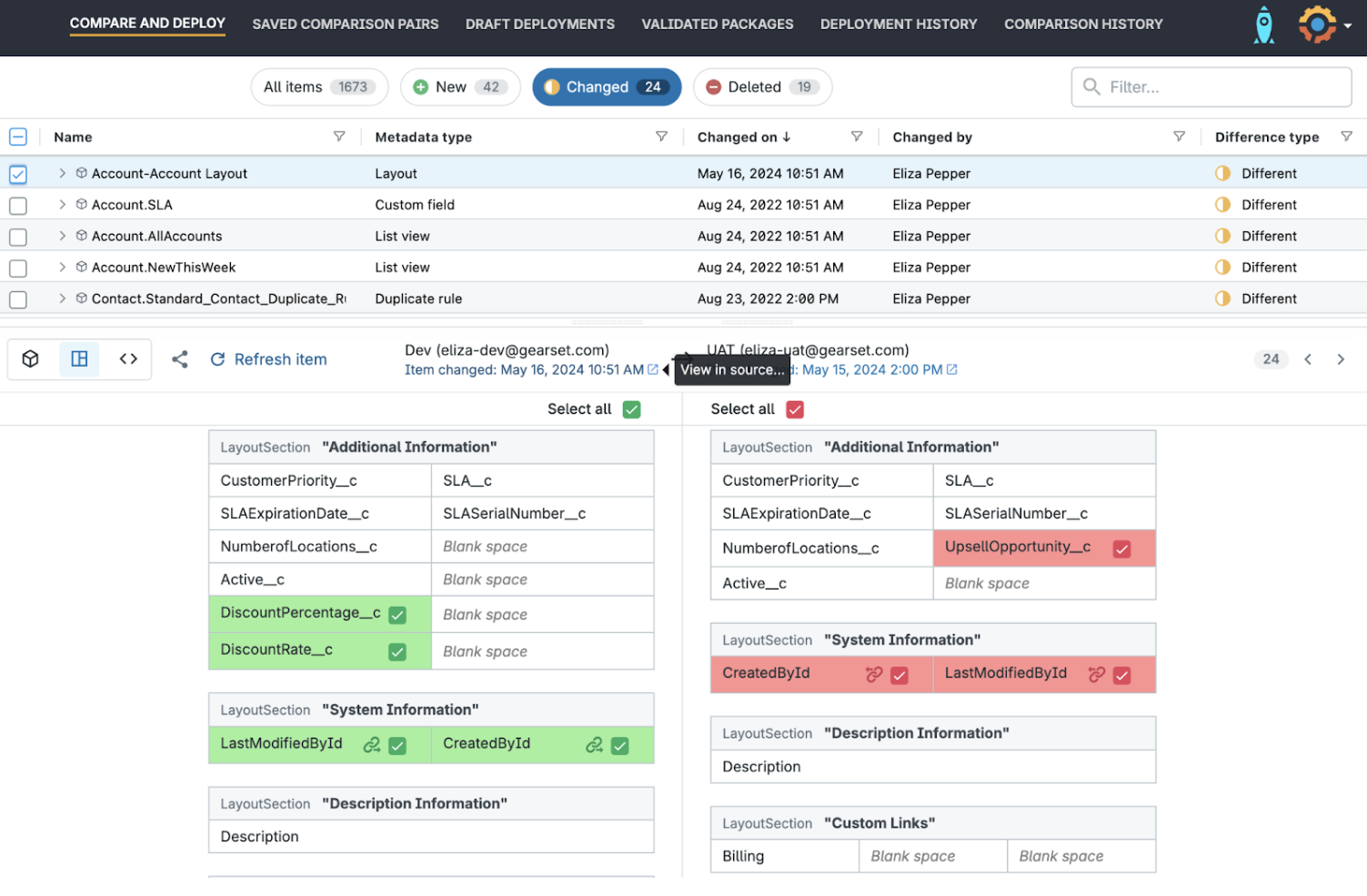
Task: Expand the Account.AllAccounts row
Action: point(62,236)
